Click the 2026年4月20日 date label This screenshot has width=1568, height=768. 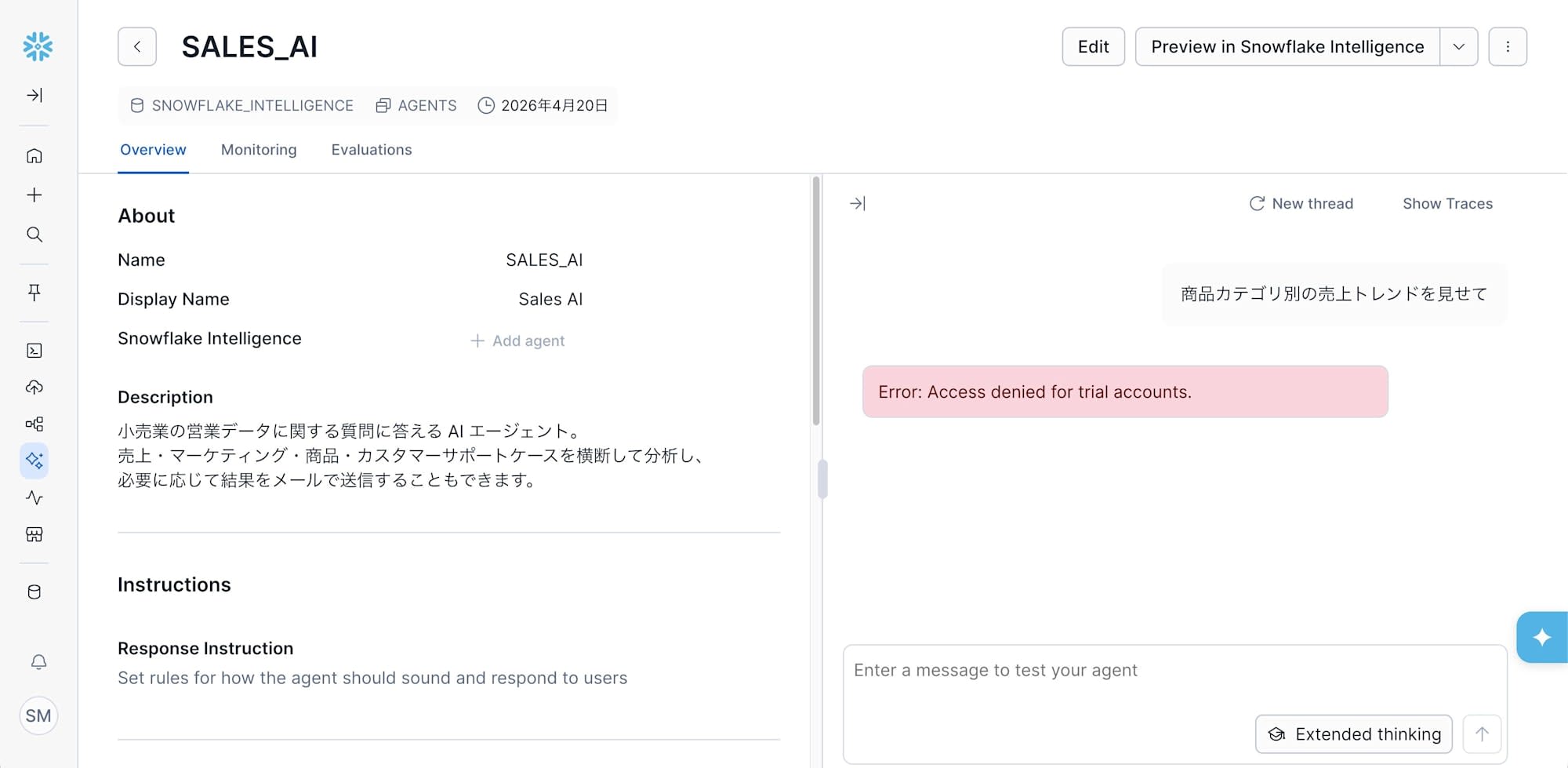[x=543, y=106]
